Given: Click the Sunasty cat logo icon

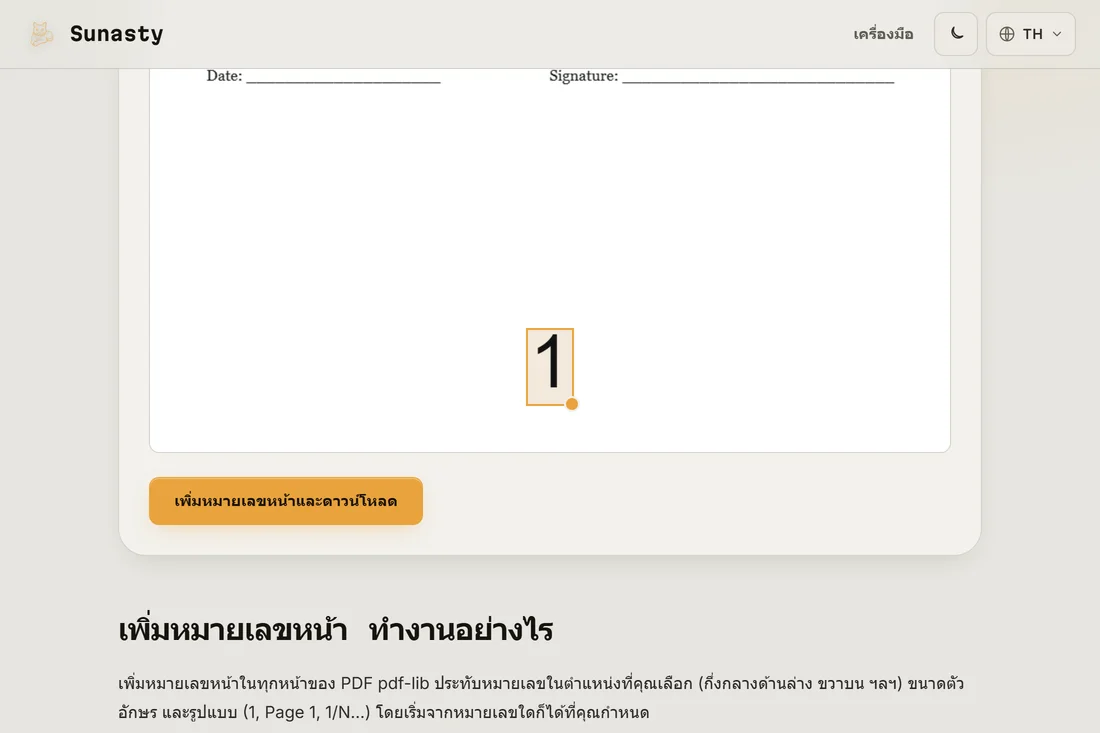Looking at the screenshot, I should pos(41,34).
